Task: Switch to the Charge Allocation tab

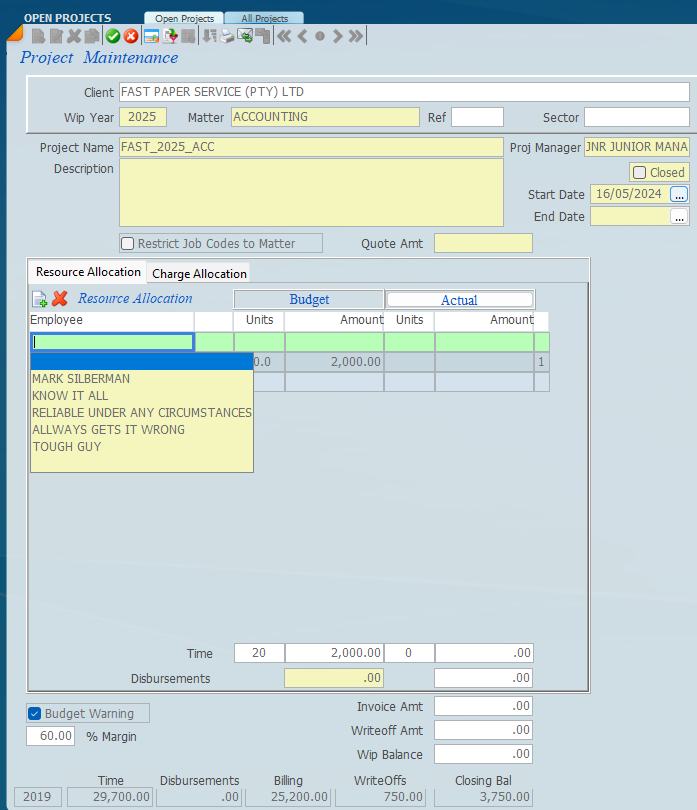Action: [x=199, y=273]
